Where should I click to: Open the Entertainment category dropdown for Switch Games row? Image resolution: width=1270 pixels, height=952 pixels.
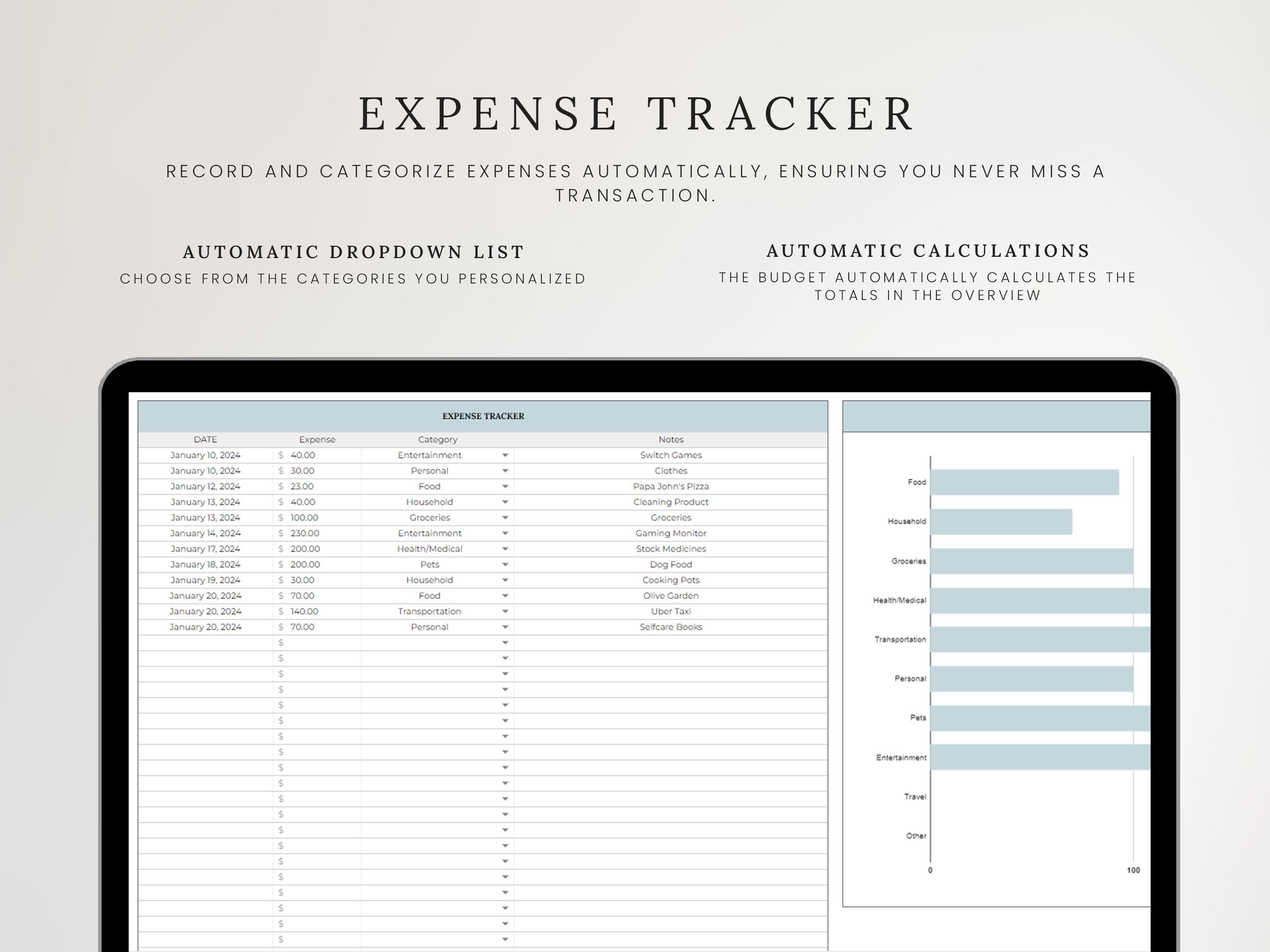pos(505,455)
